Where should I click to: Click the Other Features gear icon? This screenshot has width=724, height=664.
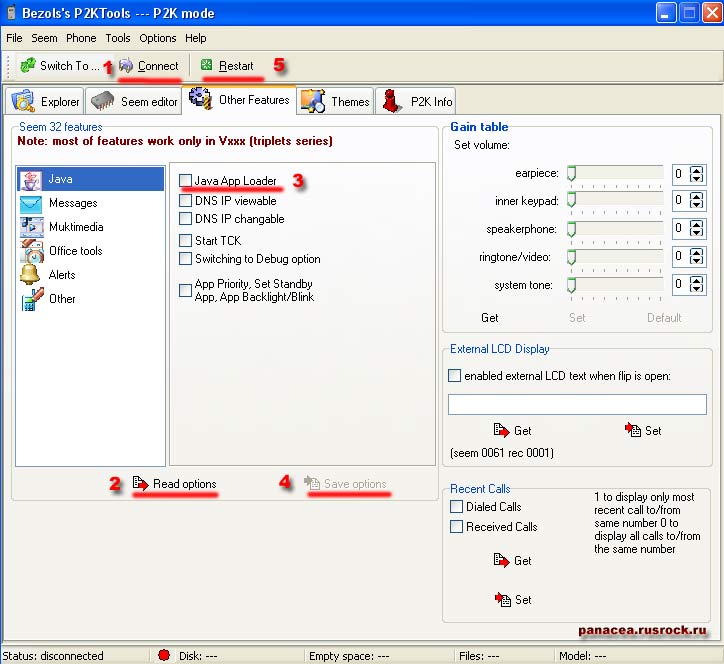pyautogui.click(x=201, y=98)
